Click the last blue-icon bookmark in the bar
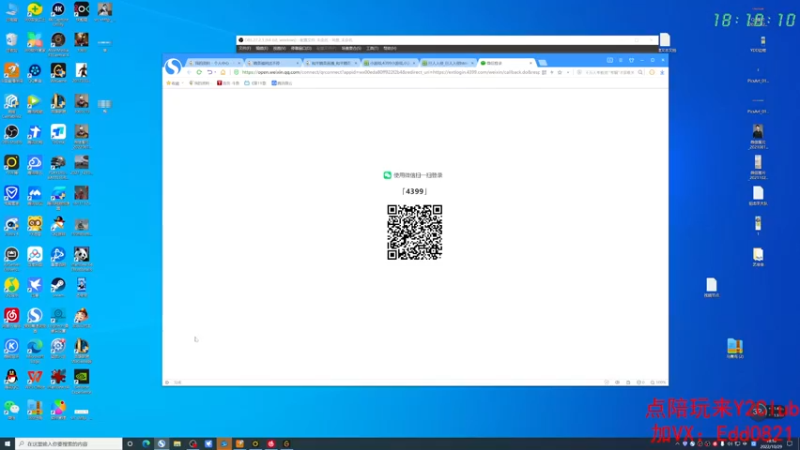 (282, 83)
